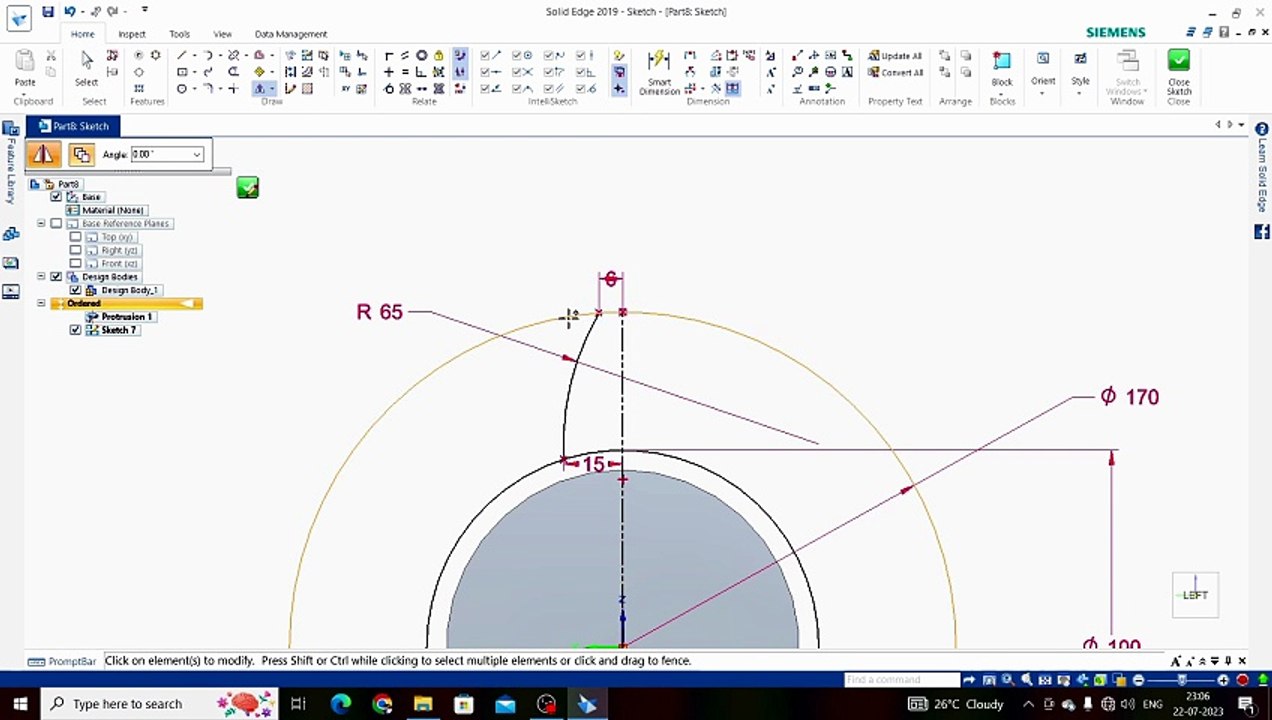
Task: Open the Data Management tab
Action: coord(290,34)
